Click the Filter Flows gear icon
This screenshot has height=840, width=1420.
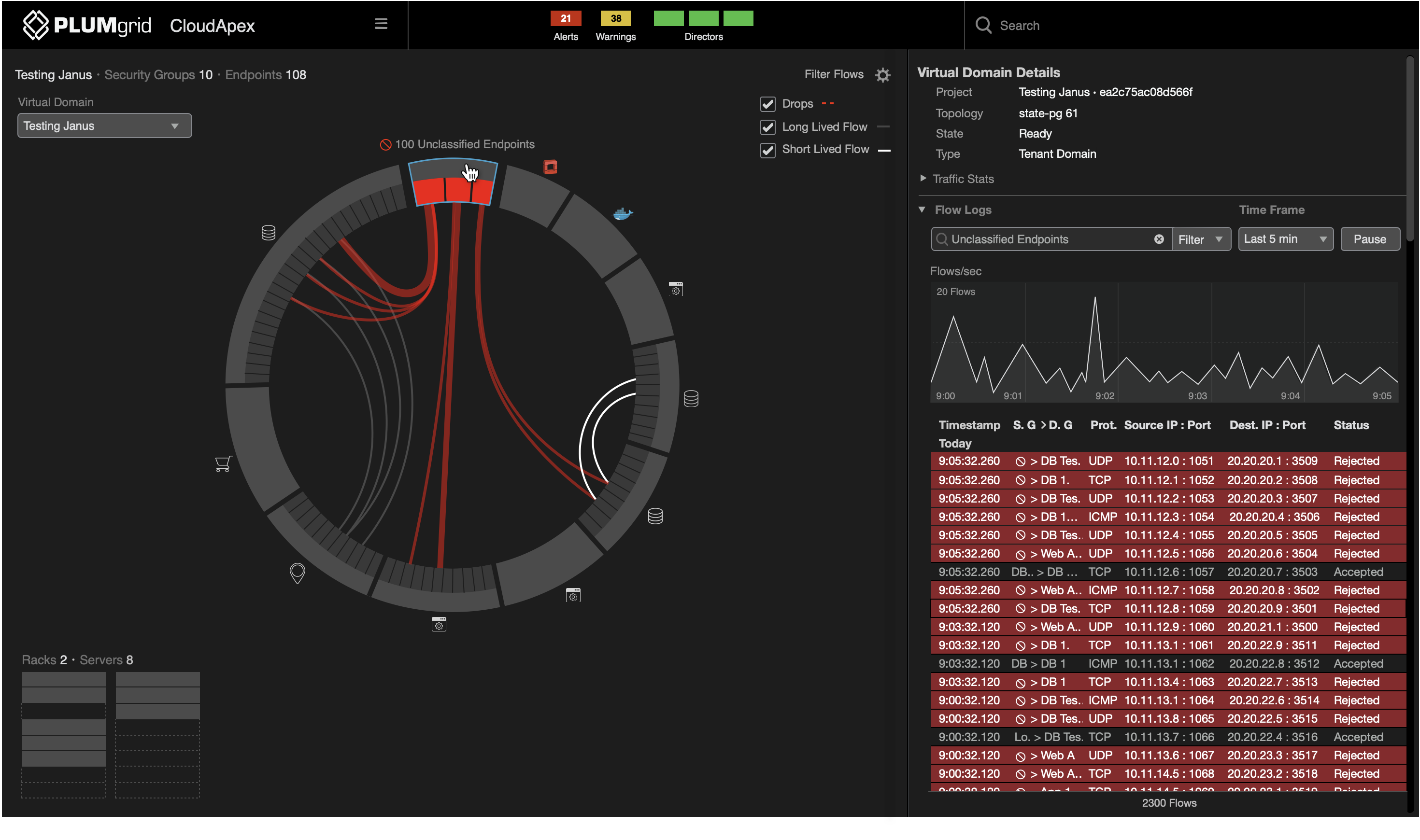883,75
